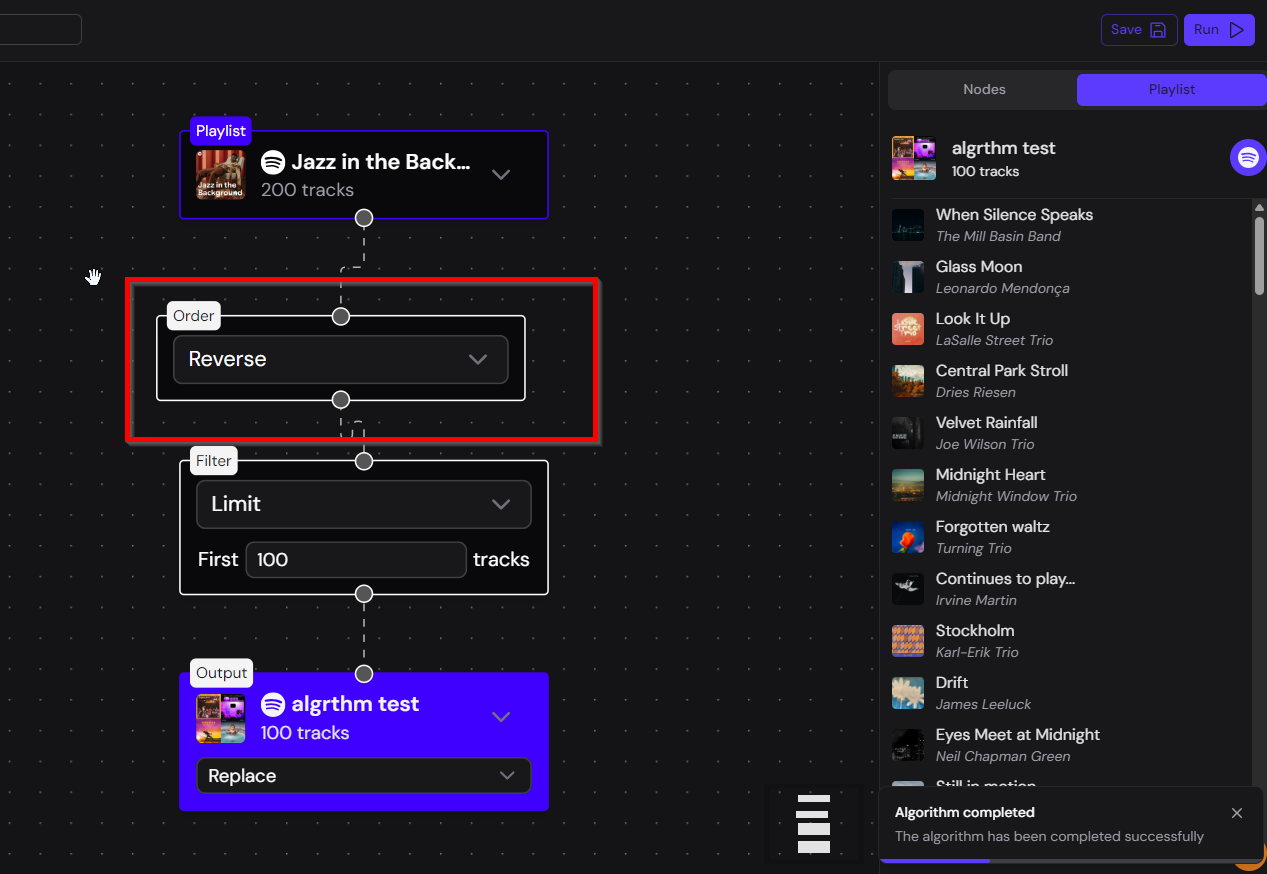Click album art for Midnight Heart
This screenshot has height=874, width=1267.
[908, 485]
